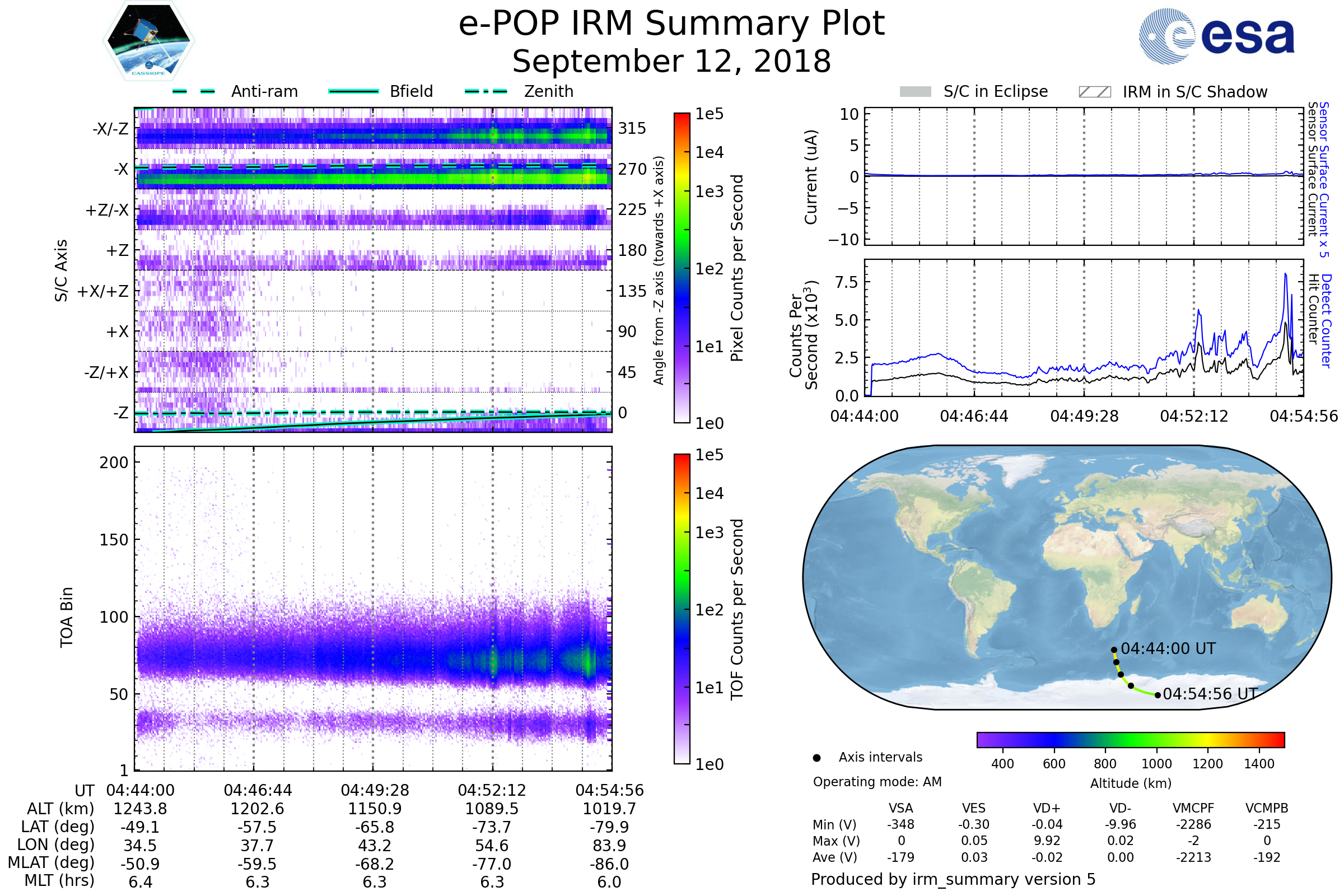Click the 04:54:56 UT end point on map
1344x896 pixels.
[1158, 695]
